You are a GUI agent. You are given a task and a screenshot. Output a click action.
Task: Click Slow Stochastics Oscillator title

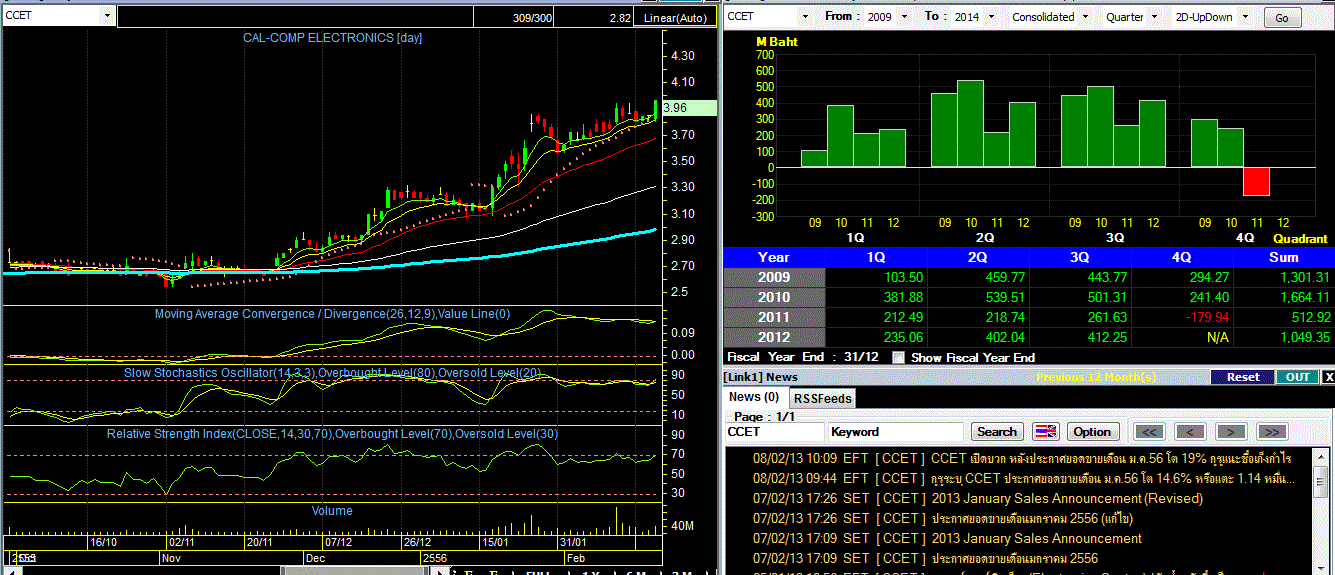coord(332,373)
